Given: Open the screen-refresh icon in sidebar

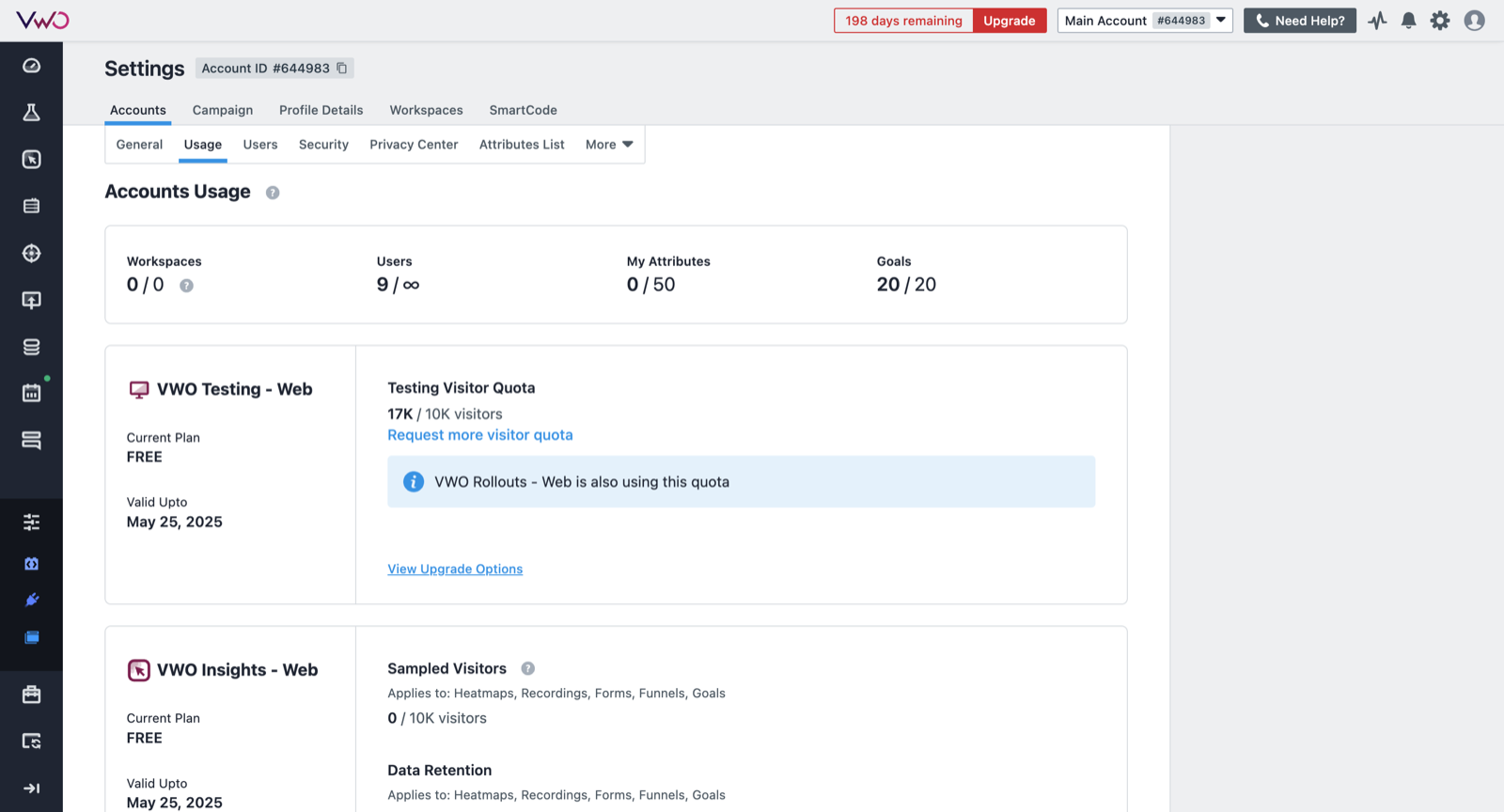Looking at the screenshot, I should [x=31, y=742].
